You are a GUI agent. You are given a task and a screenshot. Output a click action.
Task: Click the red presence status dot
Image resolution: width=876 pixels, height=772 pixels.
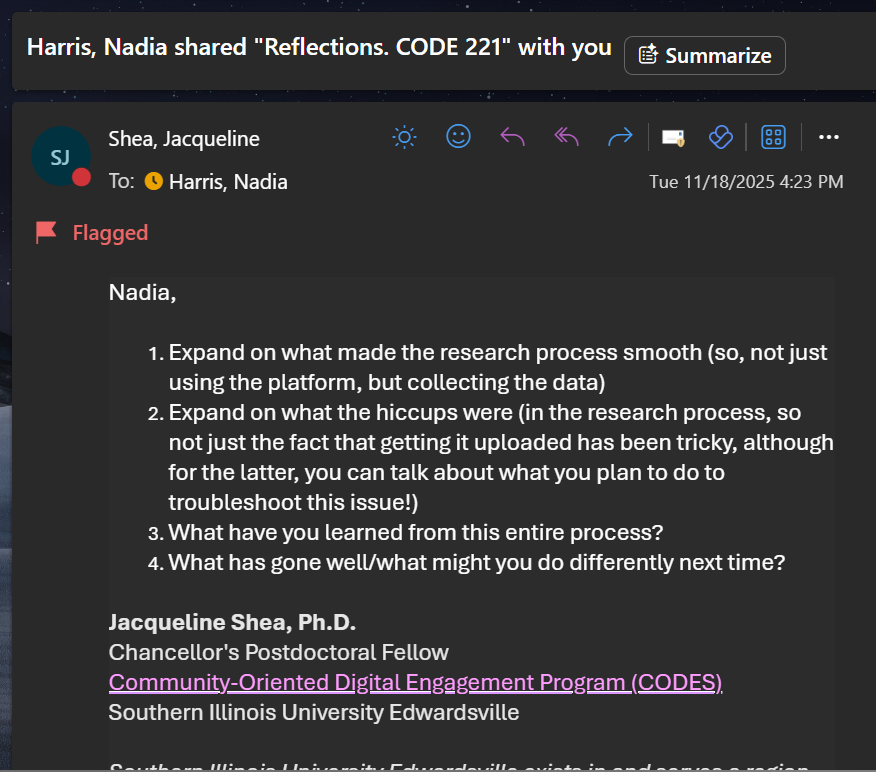click(81, 177)
